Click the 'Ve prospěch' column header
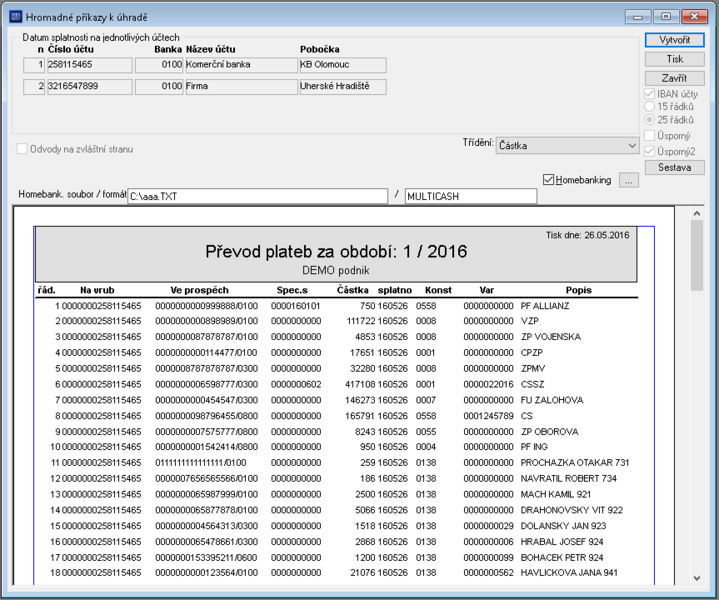 [x=199, y=290]
